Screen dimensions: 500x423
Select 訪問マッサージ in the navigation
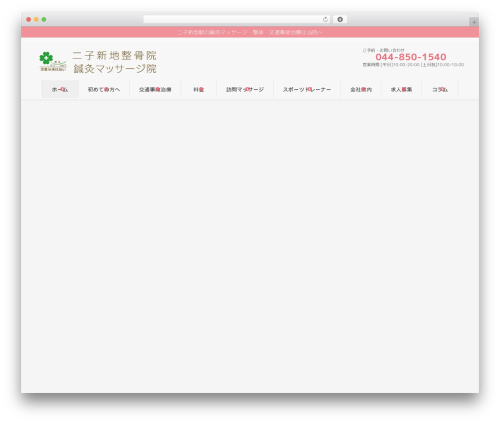pos(245,89)
